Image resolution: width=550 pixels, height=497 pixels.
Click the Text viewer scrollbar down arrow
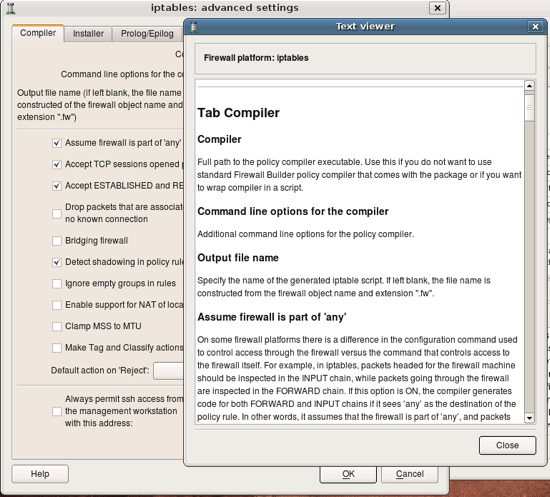coord(529,418)
